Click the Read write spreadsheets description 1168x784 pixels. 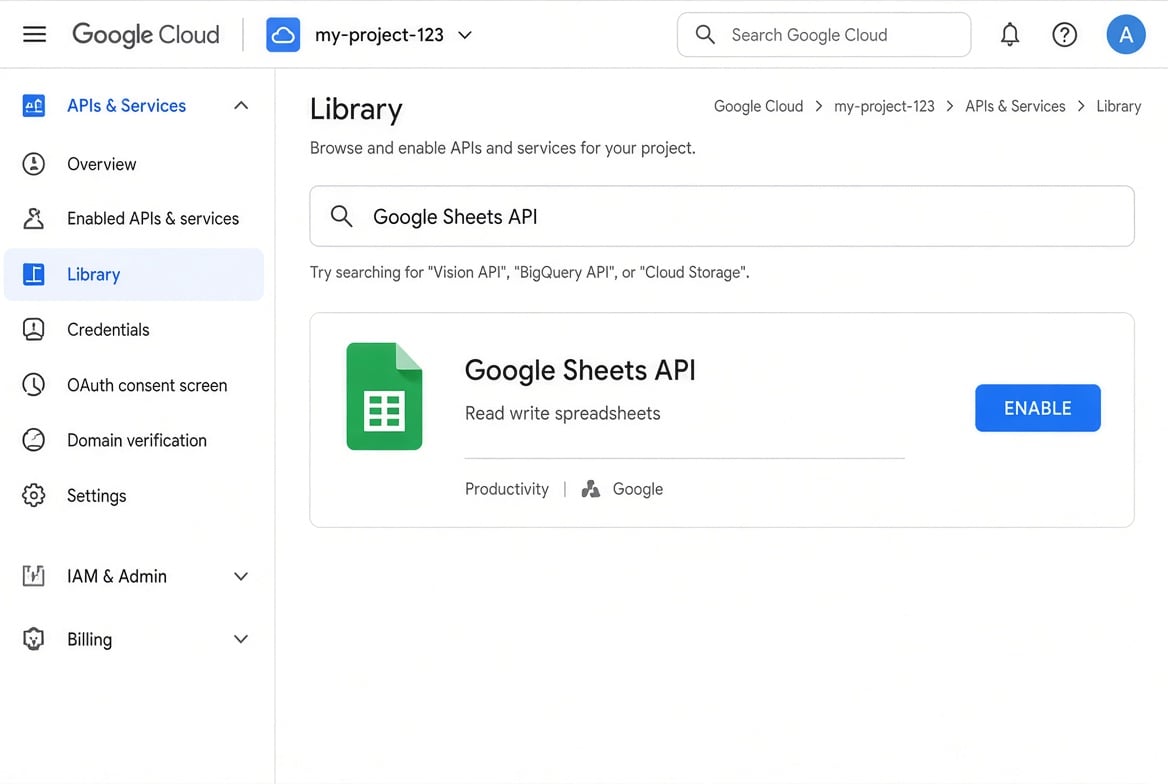(x=562, y=413)
